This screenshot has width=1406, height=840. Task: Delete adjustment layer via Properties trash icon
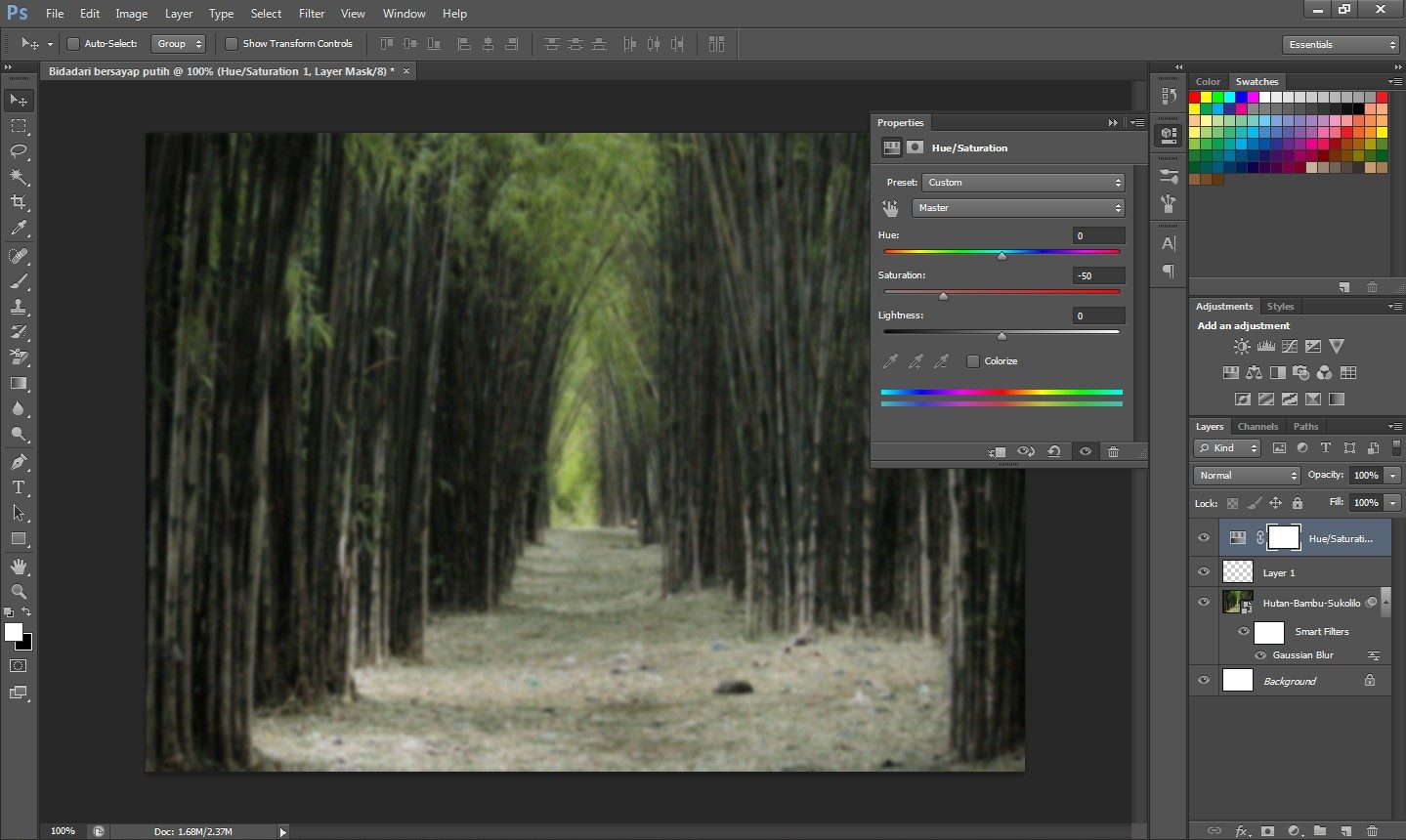[x=1113, y=452]
